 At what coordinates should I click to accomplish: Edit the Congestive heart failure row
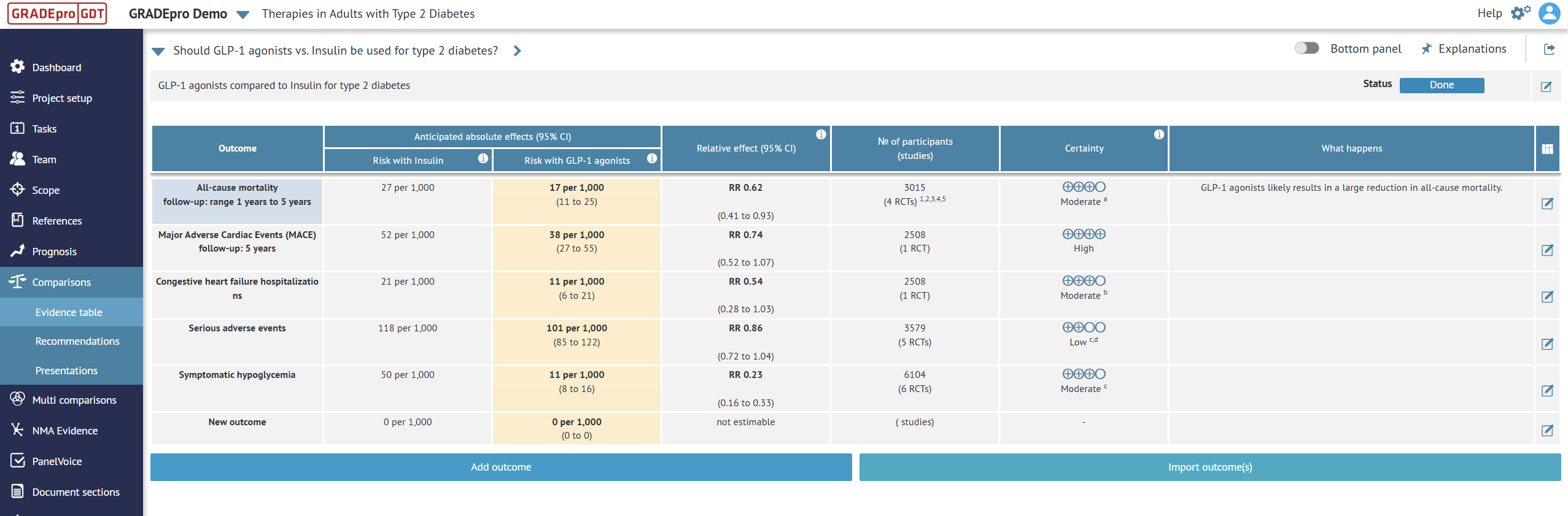pyautogui.click(x=1547, y=296)
